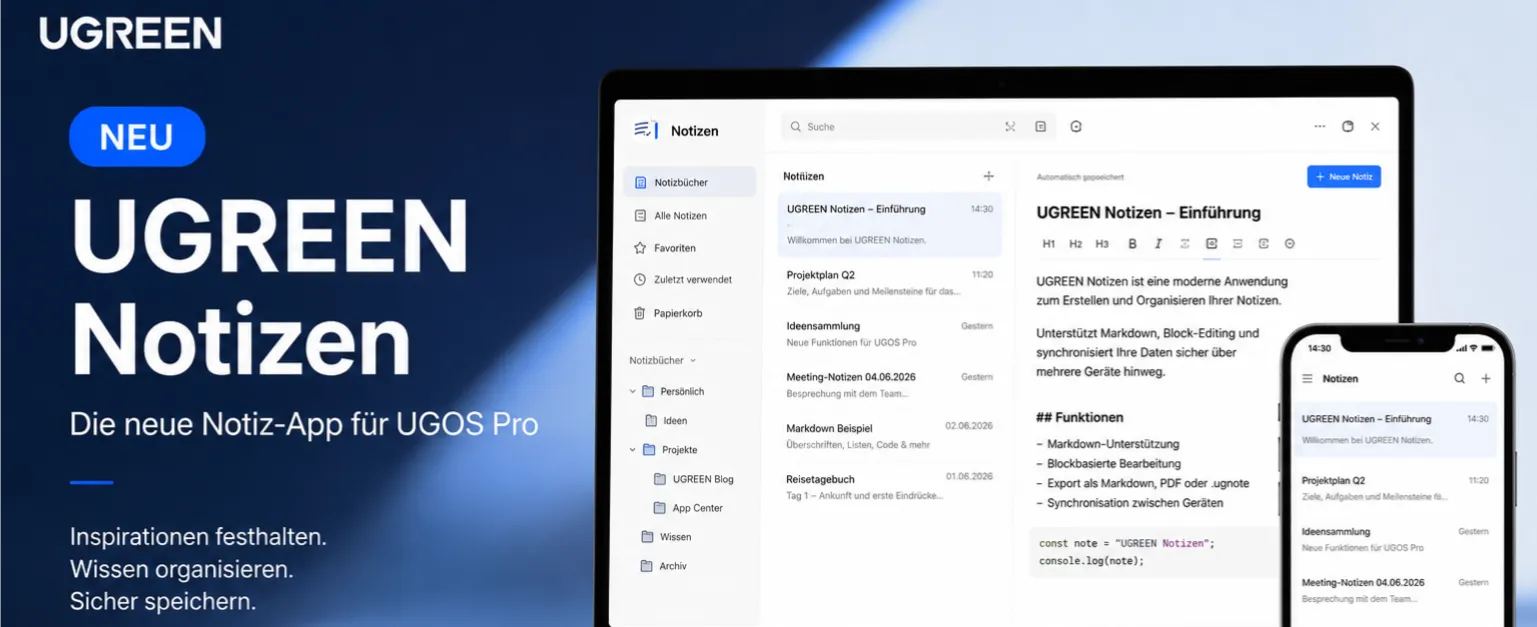Collapse the Notizbücher section header chevron
This screenshot has width=1537, height=627.
point(693,361)
